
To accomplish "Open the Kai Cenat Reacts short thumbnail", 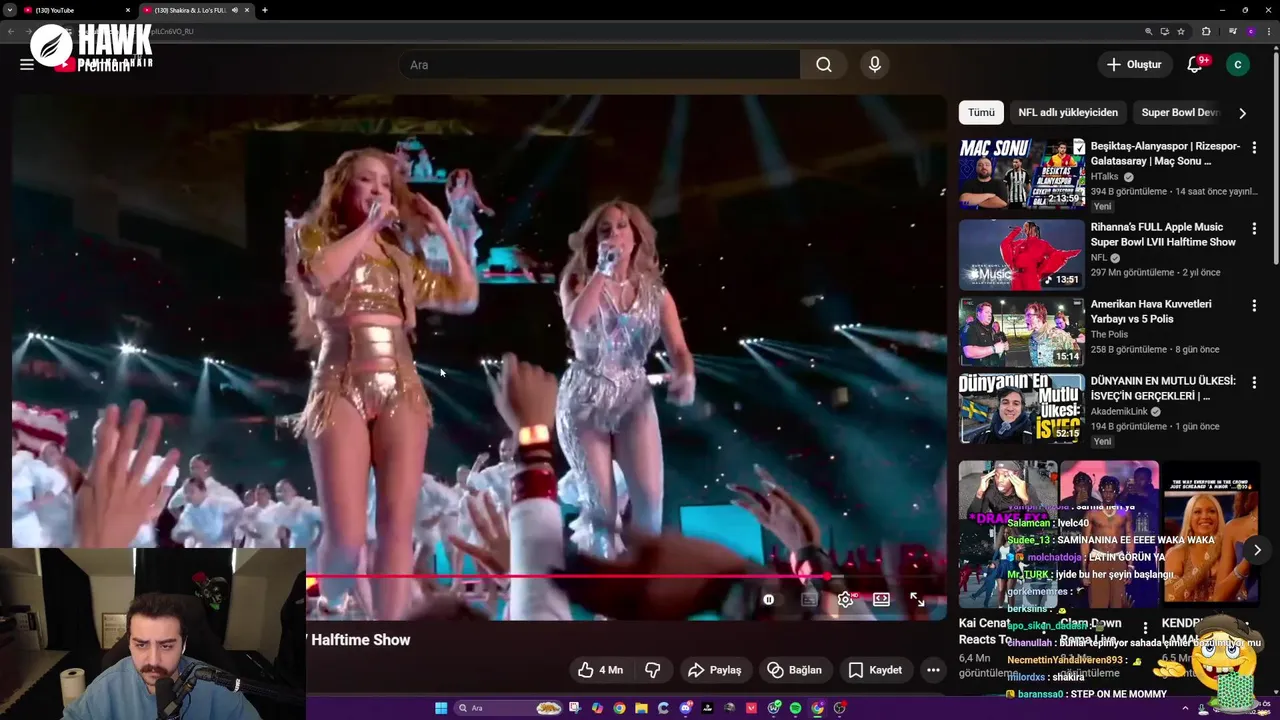I will (x=1007, y=535).
